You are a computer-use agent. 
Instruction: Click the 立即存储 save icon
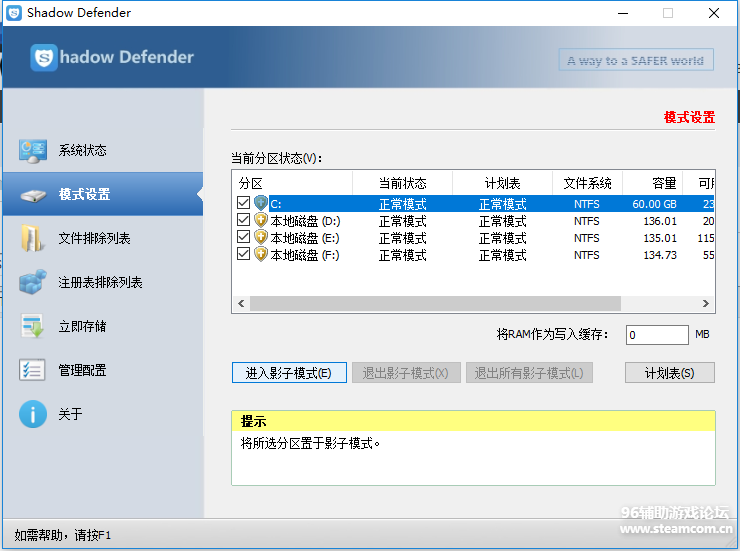point(32,327)
